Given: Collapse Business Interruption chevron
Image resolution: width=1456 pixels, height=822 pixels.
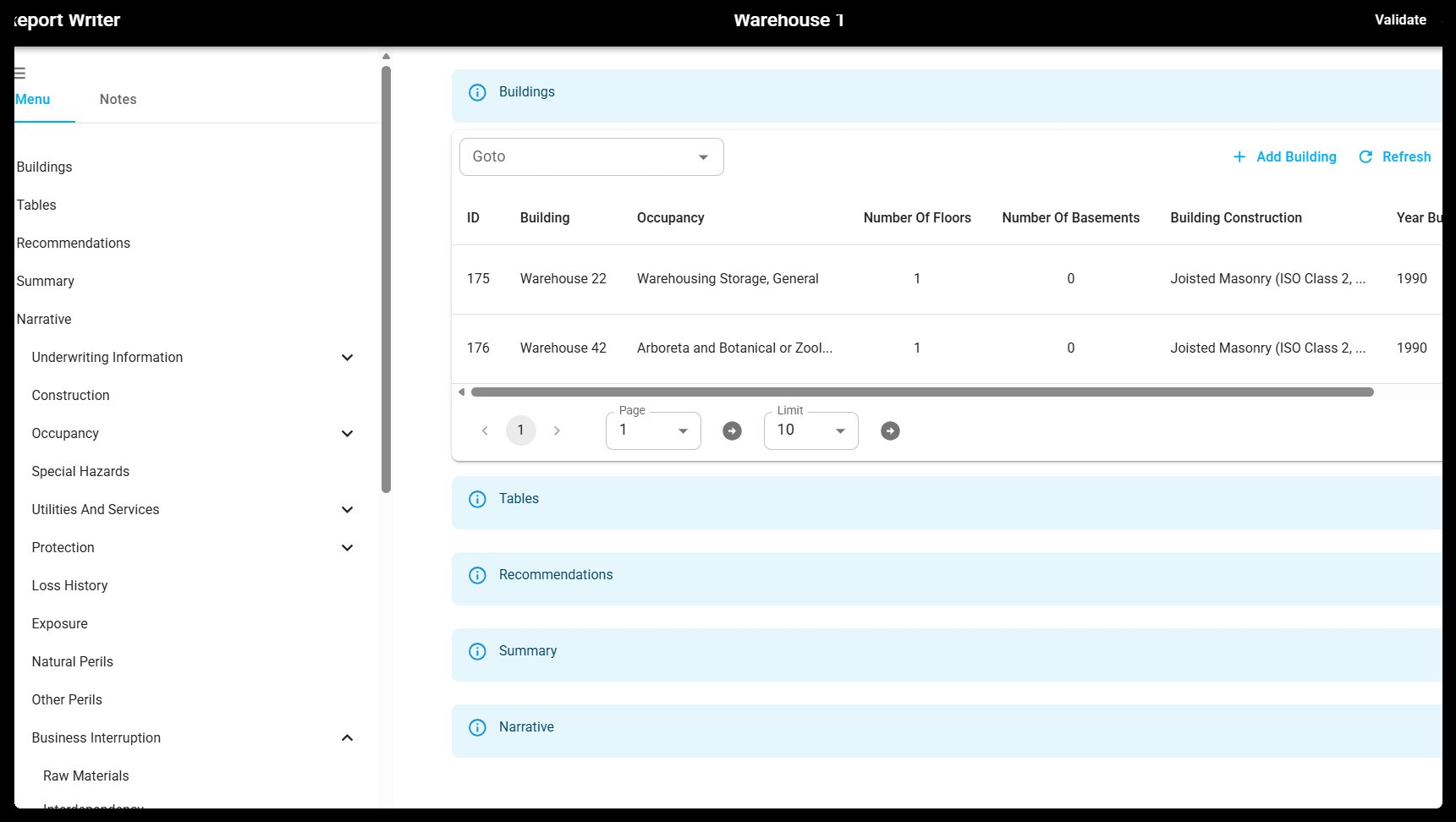Looking at the screenshot, I should click(347, 738).
